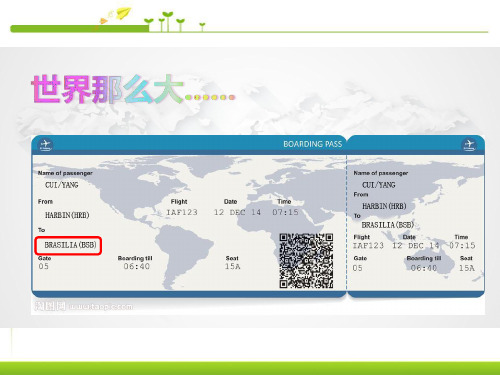Click boarding till 06:40 on main ticket
The image size is (500, 375).
click(137, 266)
